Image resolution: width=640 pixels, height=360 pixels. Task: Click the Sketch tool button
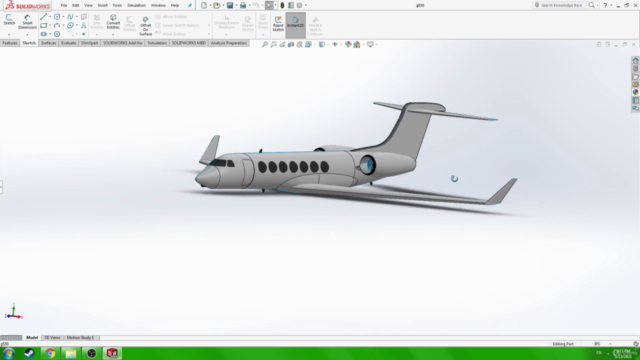[9, 20]
